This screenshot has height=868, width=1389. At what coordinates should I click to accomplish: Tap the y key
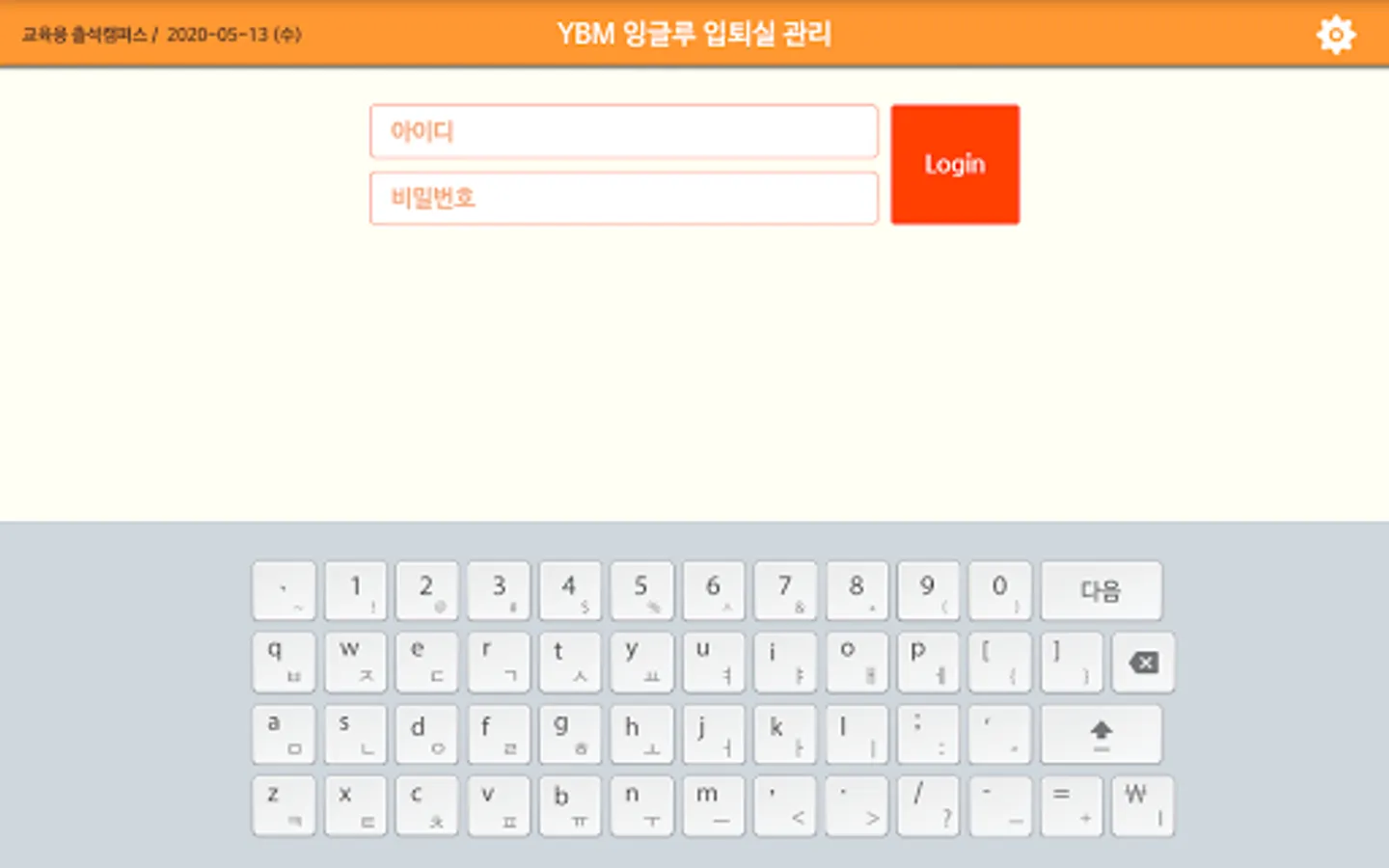point(641,663)
